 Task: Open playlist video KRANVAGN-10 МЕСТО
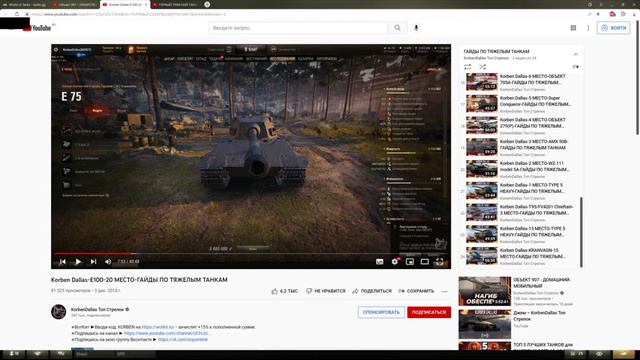tap(520, 256)
